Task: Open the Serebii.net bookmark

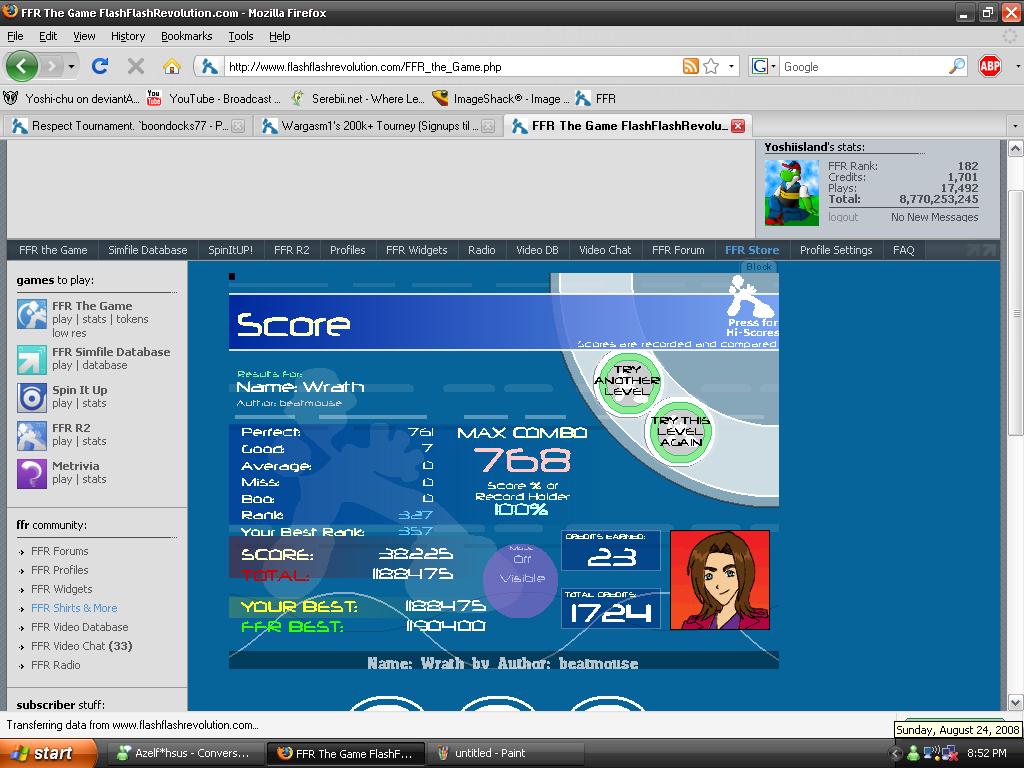Action: pyautogui.click(x=357, y=99)
